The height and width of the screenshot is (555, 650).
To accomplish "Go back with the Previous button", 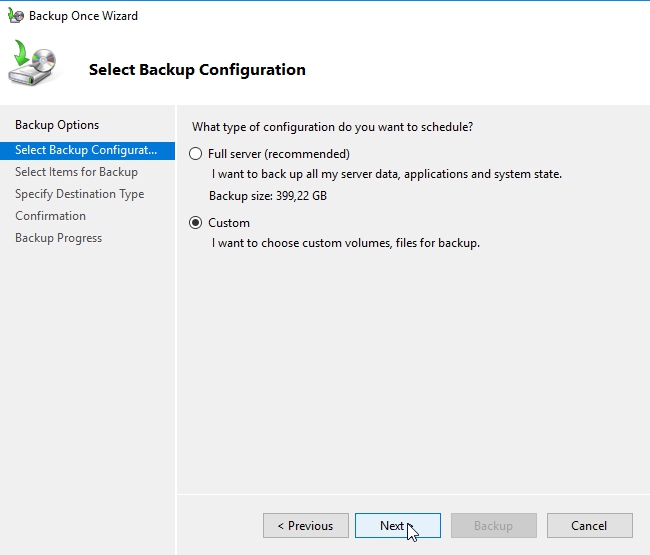I will tap(305, 526).
